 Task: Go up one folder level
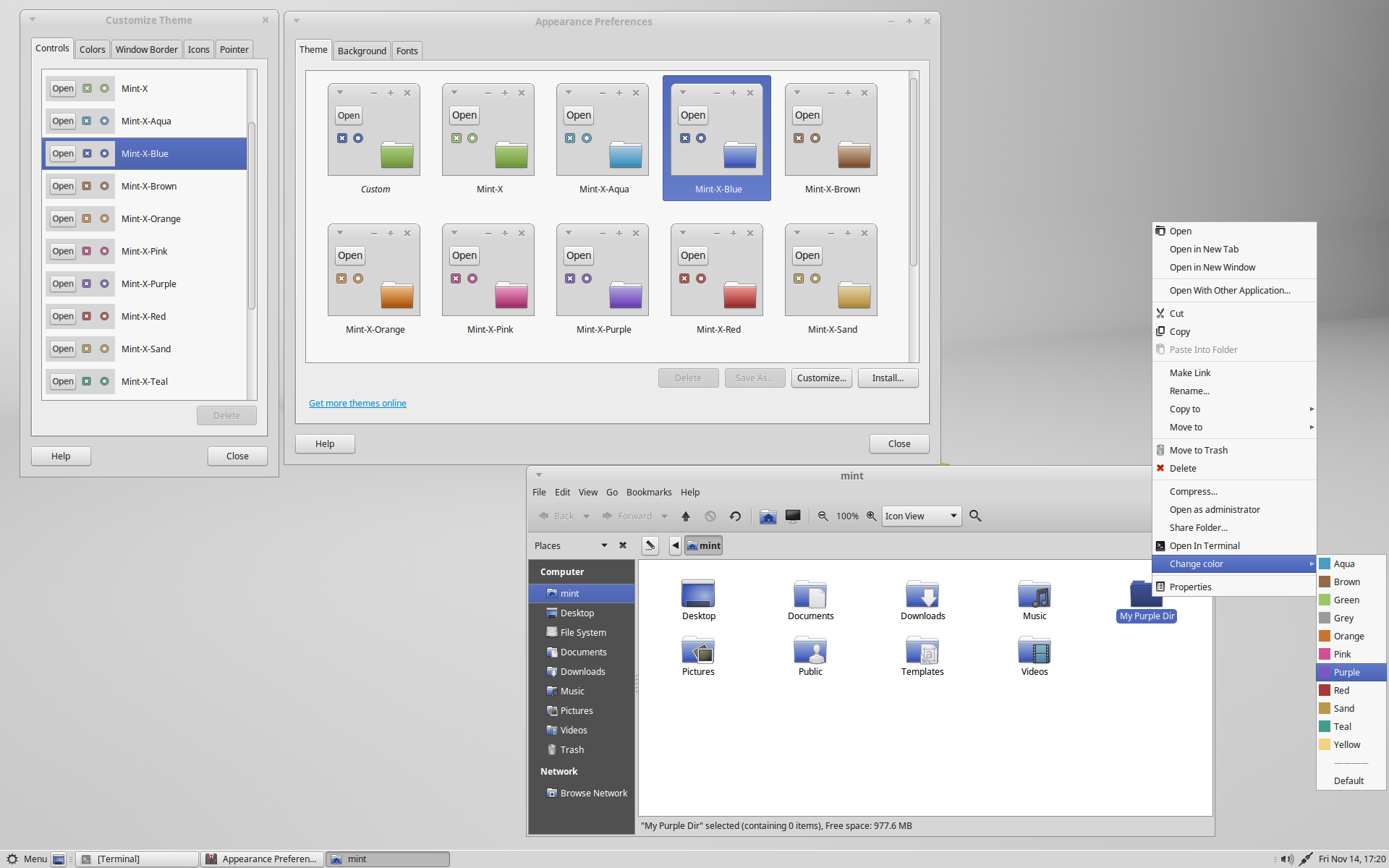pyautogui.click(x=686, y=516)
